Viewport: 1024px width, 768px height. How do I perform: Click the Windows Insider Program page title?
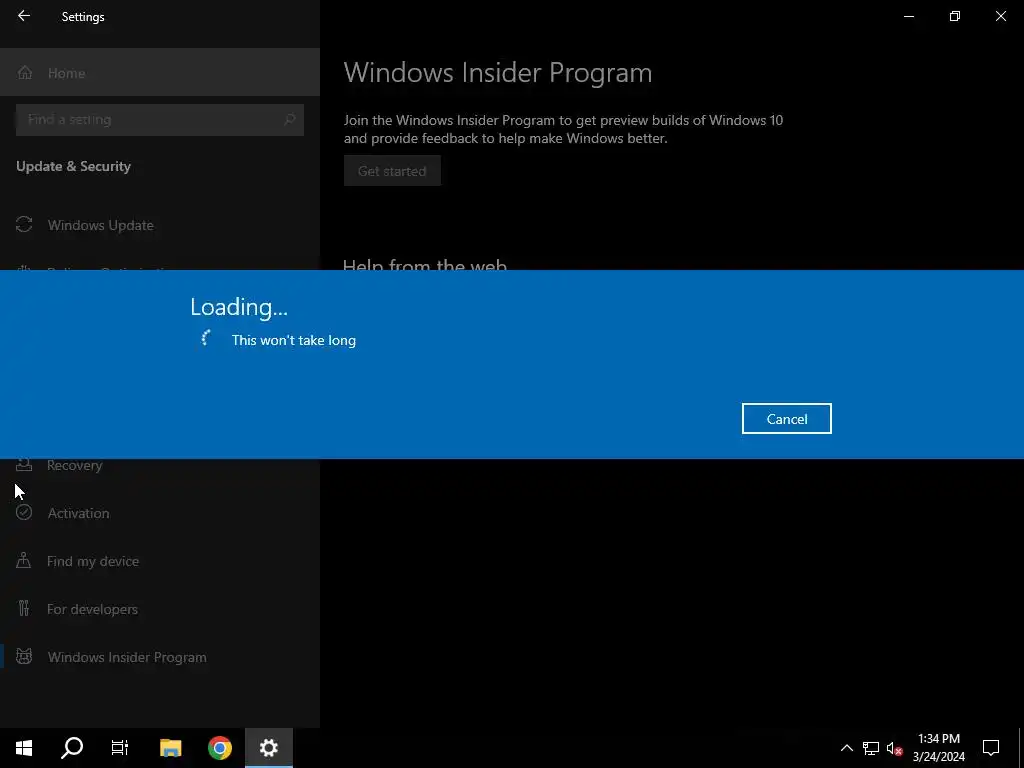[x=498, y=72]
